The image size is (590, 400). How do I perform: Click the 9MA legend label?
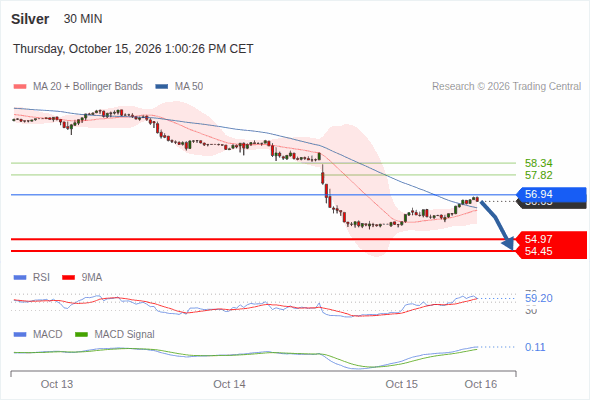pos(92,278)
